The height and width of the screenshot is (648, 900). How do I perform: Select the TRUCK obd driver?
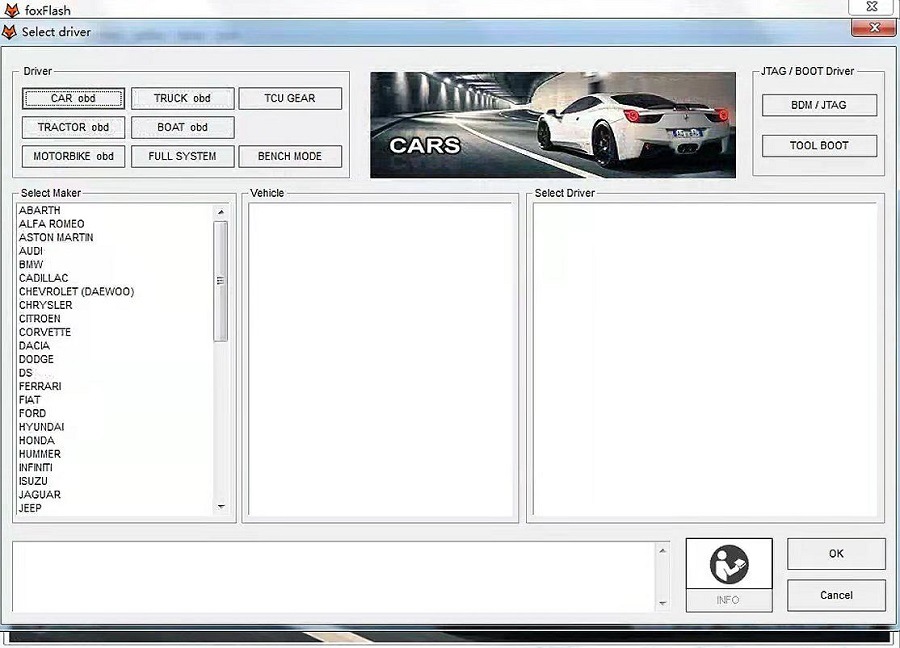coord(181,98)
